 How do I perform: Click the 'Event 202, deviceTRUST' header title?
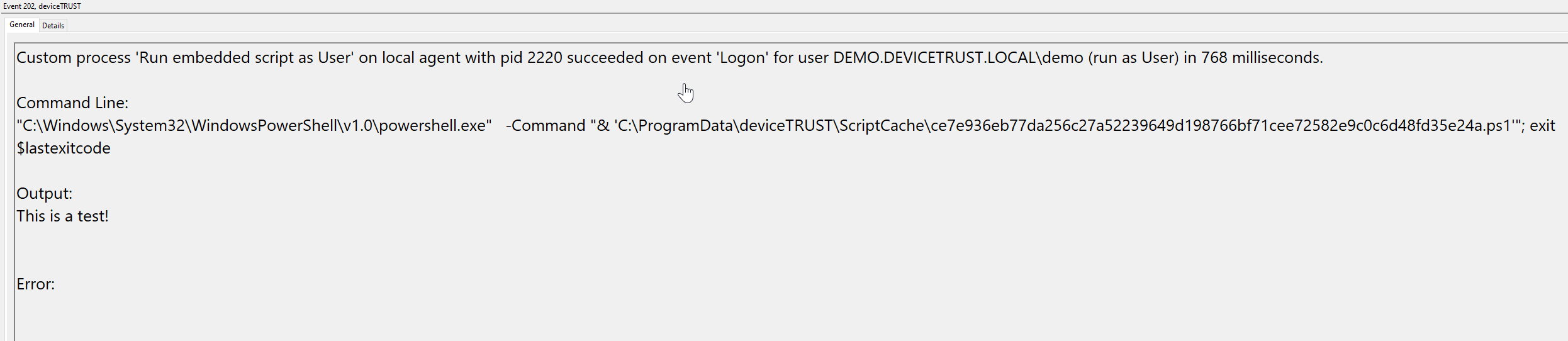(x=42, y=6)
